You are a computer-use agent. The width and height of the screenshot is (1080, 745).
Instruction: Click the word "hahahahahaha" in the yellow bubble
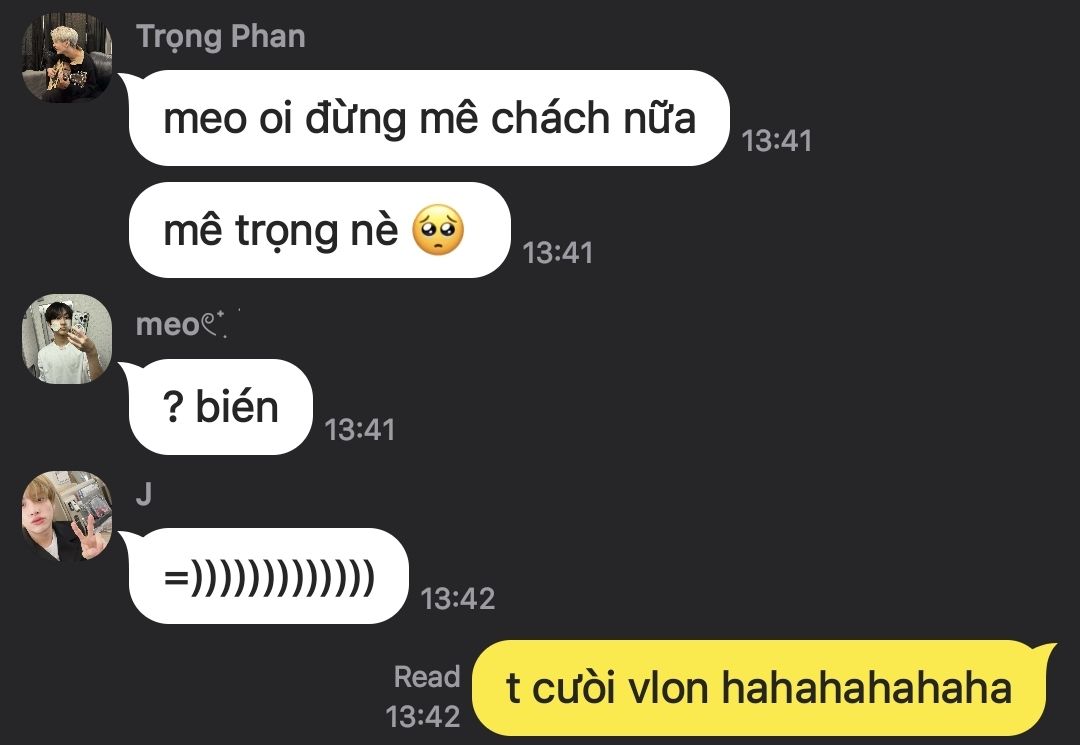click(866, 688)
